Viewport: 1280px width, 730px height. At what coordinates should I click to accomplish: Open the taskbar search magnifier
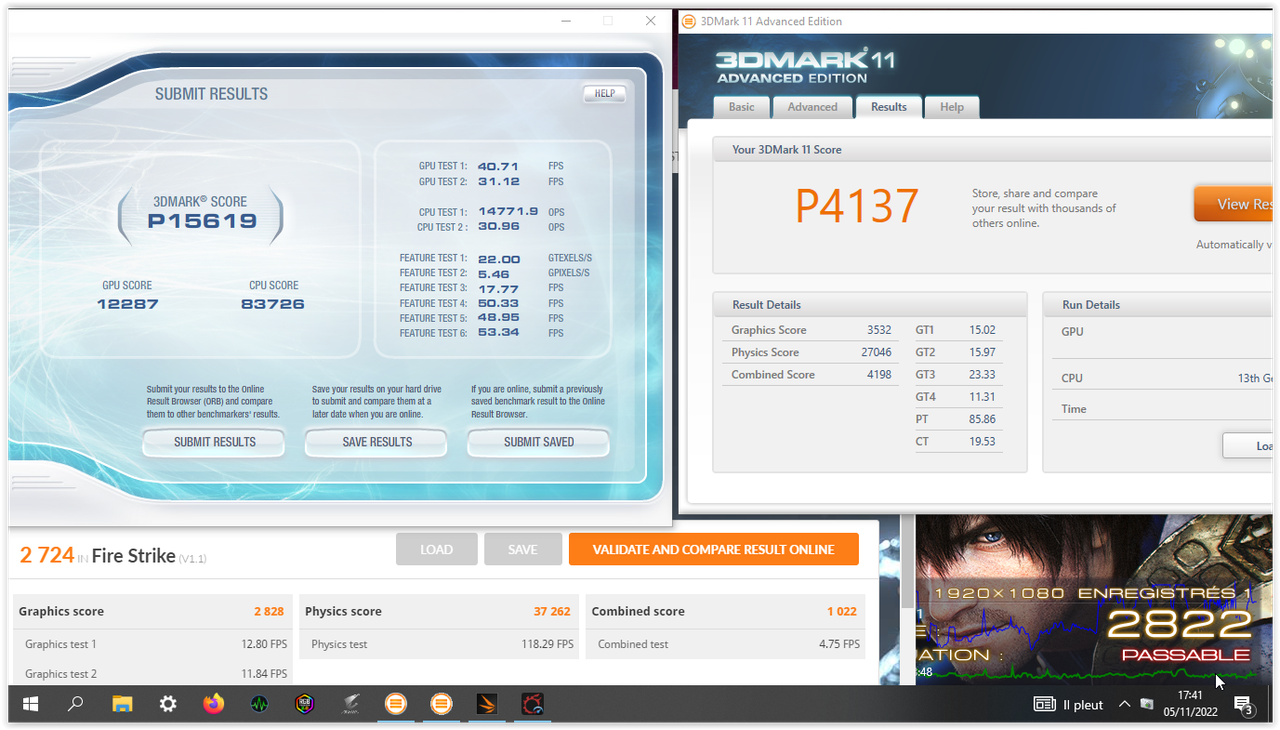click(x=75, y=704)
